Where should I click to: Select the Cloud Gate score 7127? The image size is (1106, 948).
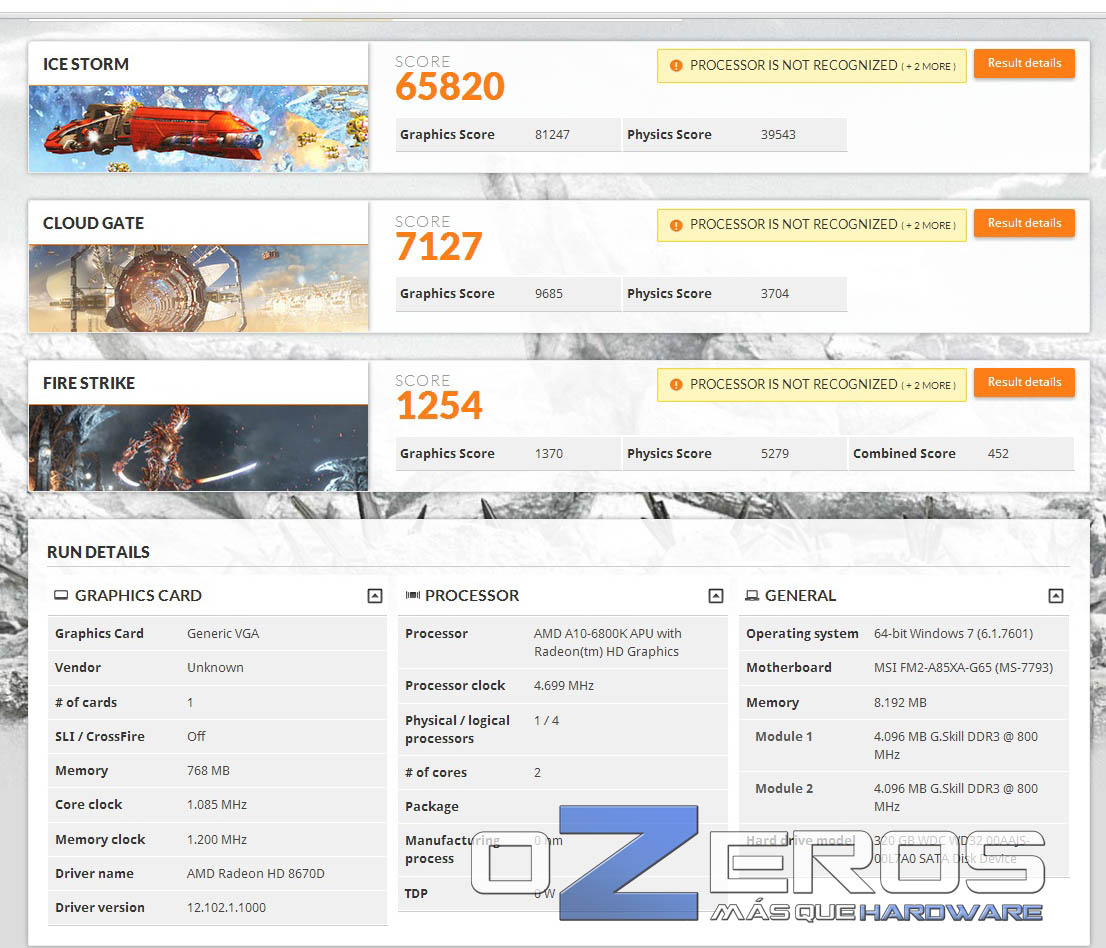tap(439, 247)
